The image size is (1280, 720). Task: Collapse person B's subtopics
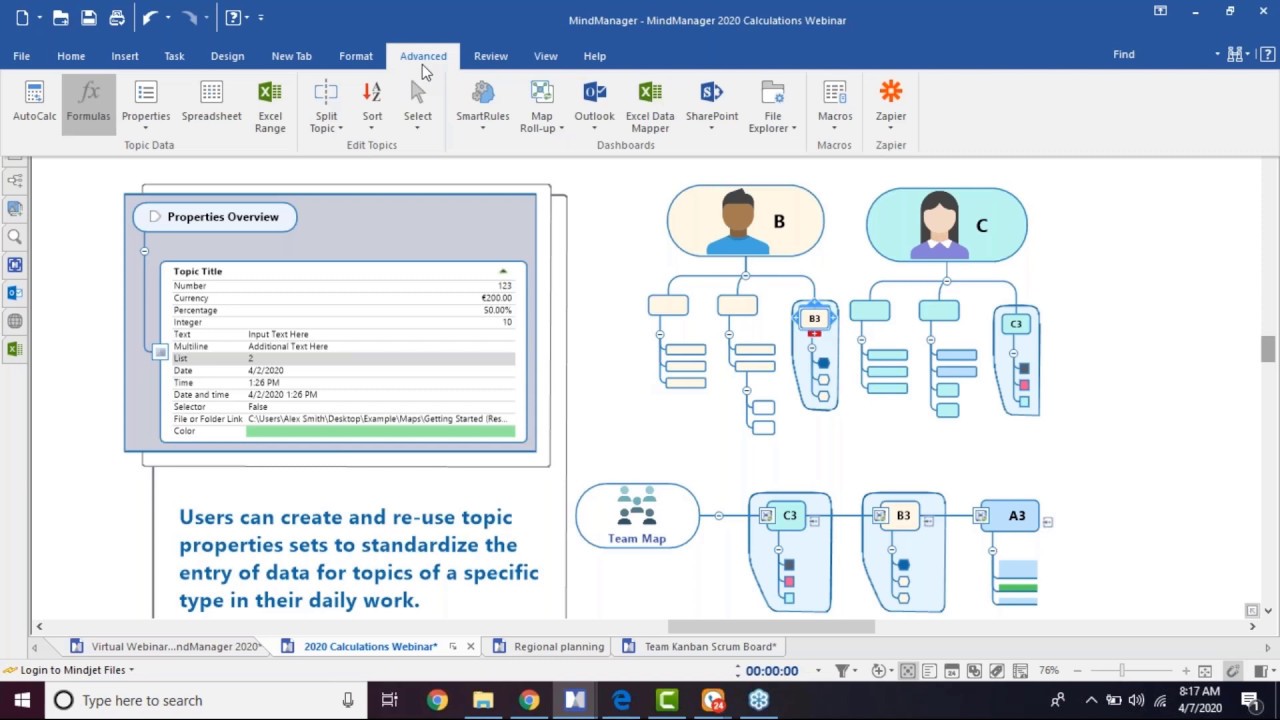pyautogui.click(x=746, y=275)
